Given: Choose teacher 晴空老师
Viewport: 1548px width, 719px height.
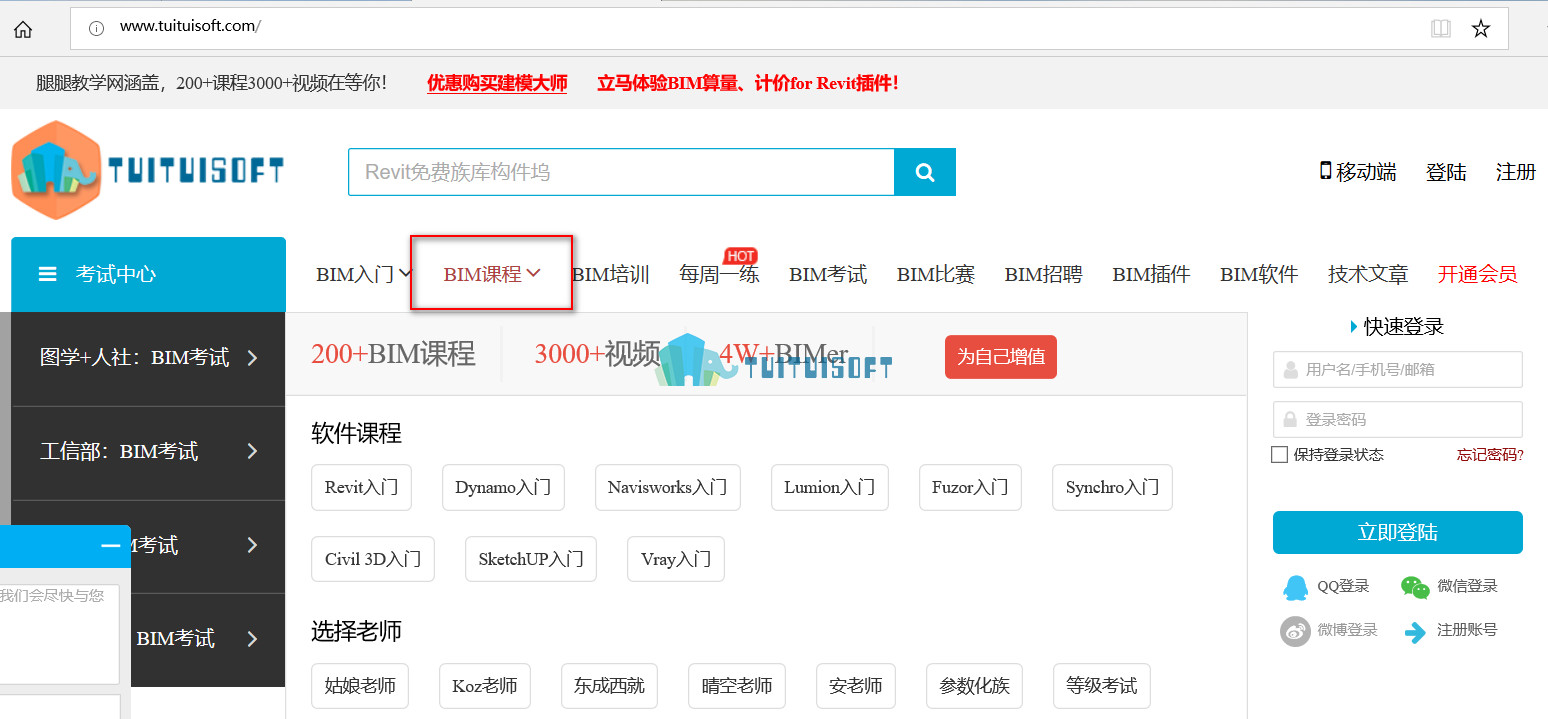Looking at the screenshot, I should click(737, 686).
